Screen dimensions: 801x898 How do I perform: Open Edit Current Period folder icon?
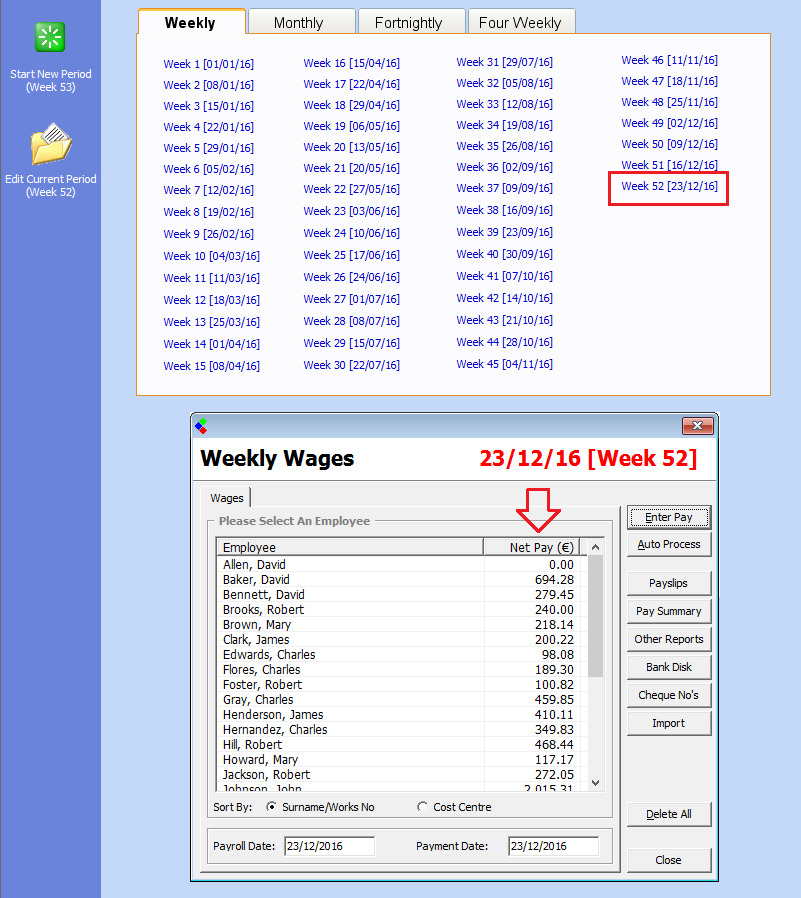coord(50,145)
